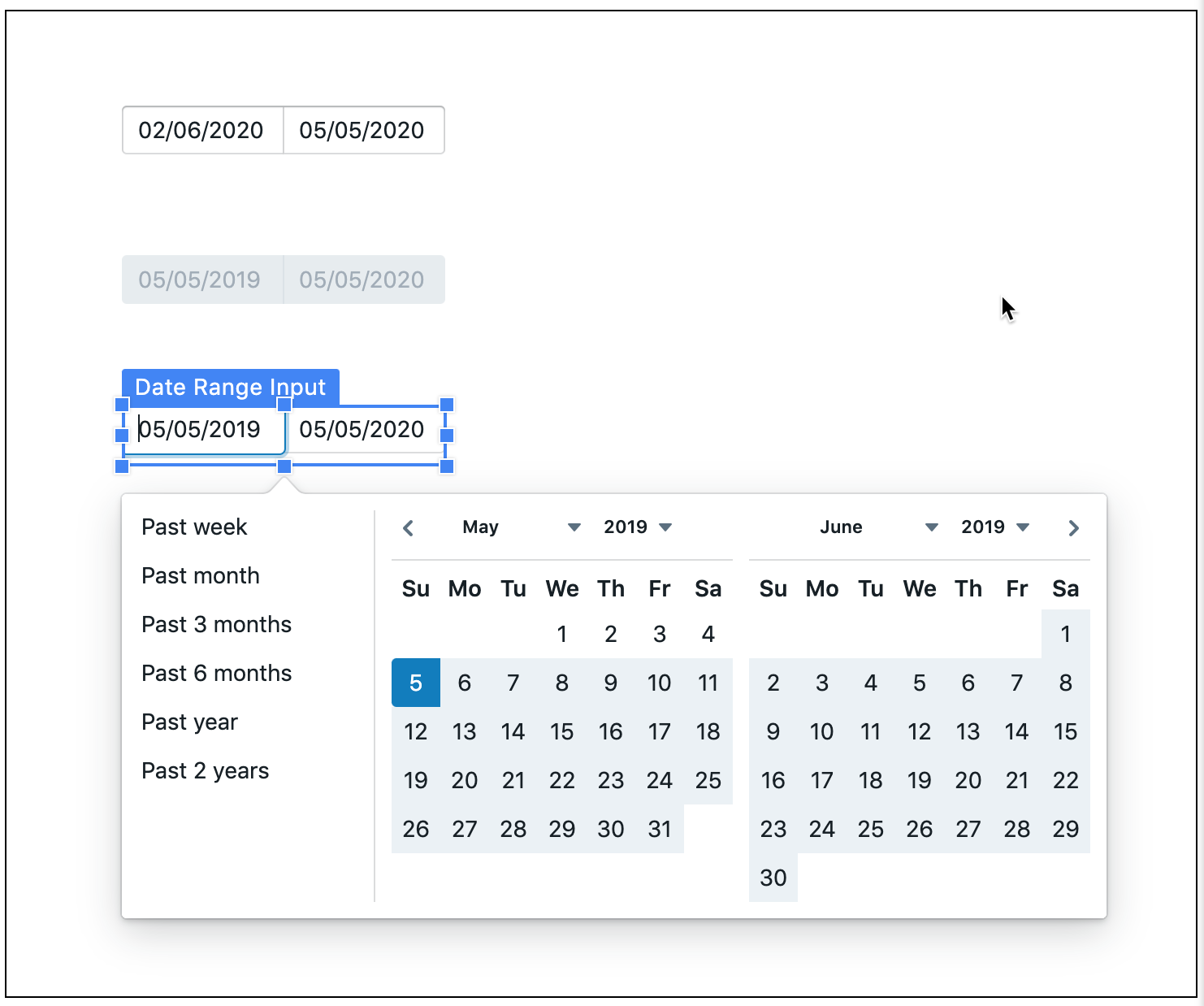The width and height of the screenshot is (1204, 1006).
Task: Select June 30 in the calendar
Action: (x=773, y=878)
